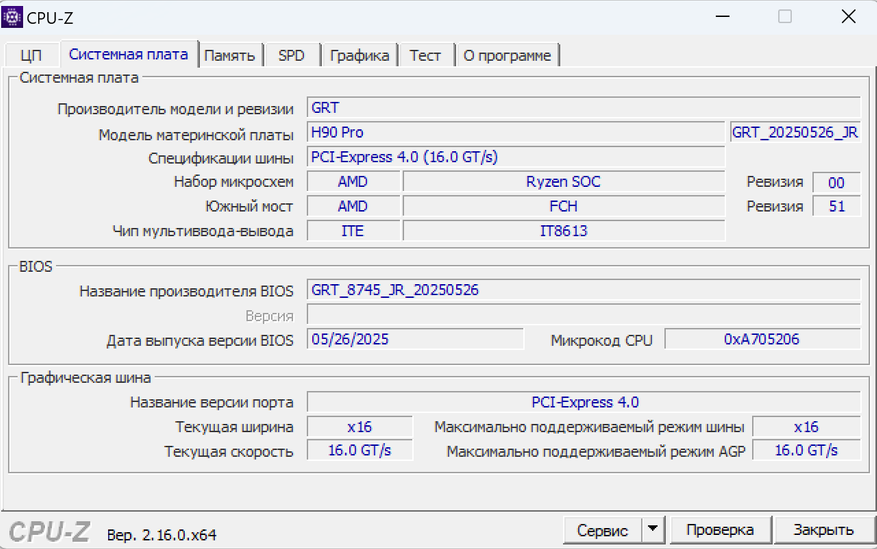Click the Чип мультиввода-вывода label

click(203, 231)
